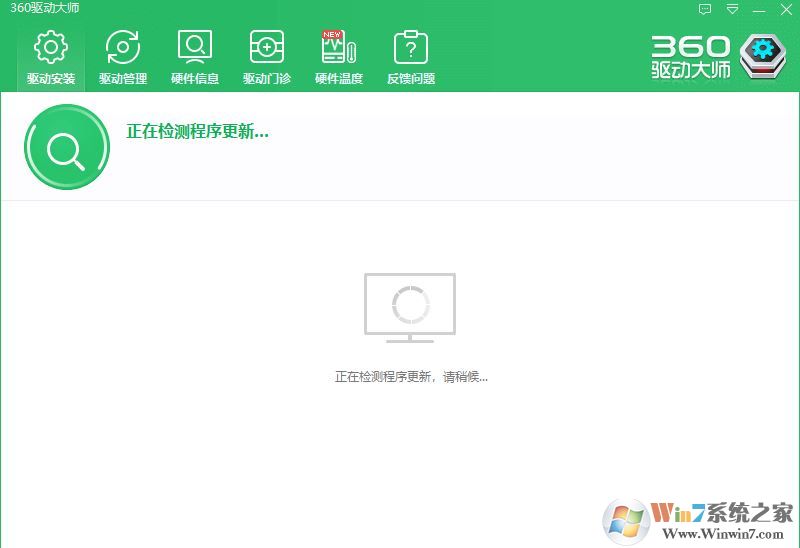Click the monitor loading spinner graphic
800x548 pixels.
click(410, 308)
